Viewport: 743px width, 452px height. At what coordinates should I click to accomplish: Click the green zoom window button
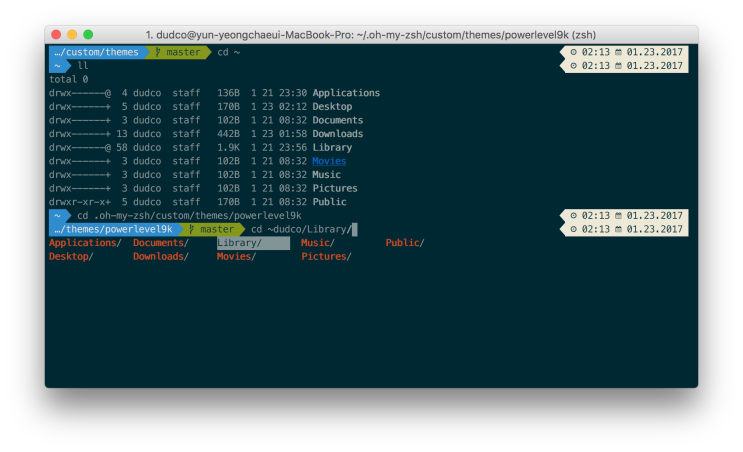(x=88, y=35)
